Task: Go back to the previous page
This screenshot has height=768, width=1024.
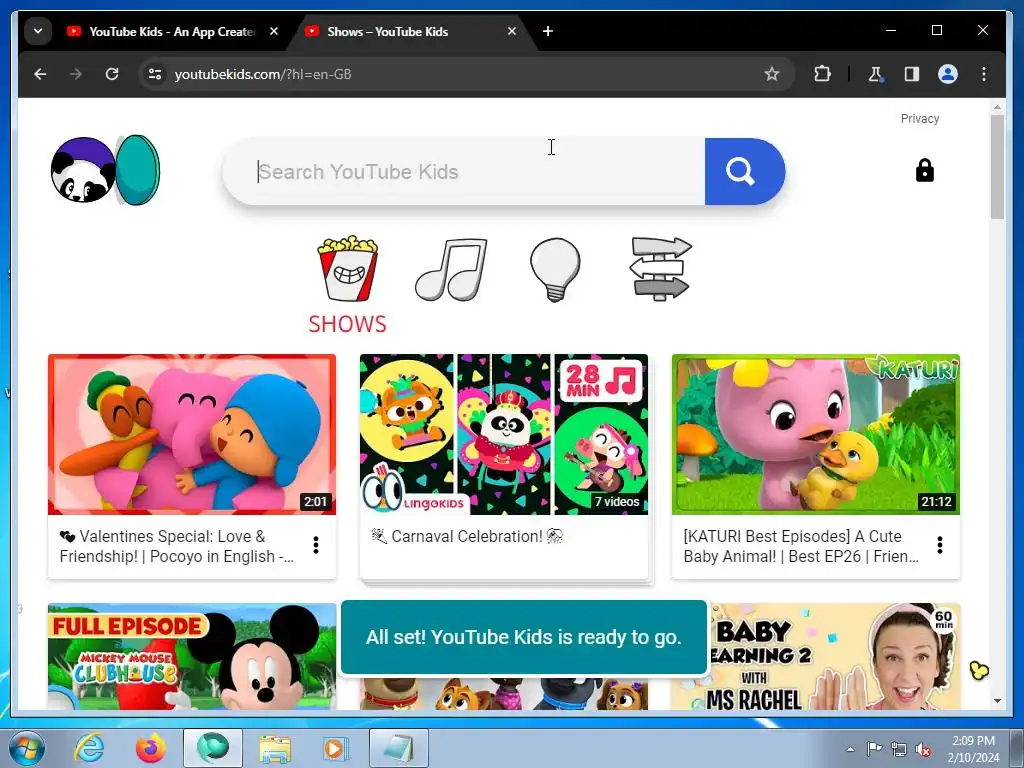Action: tap(40, 74)
